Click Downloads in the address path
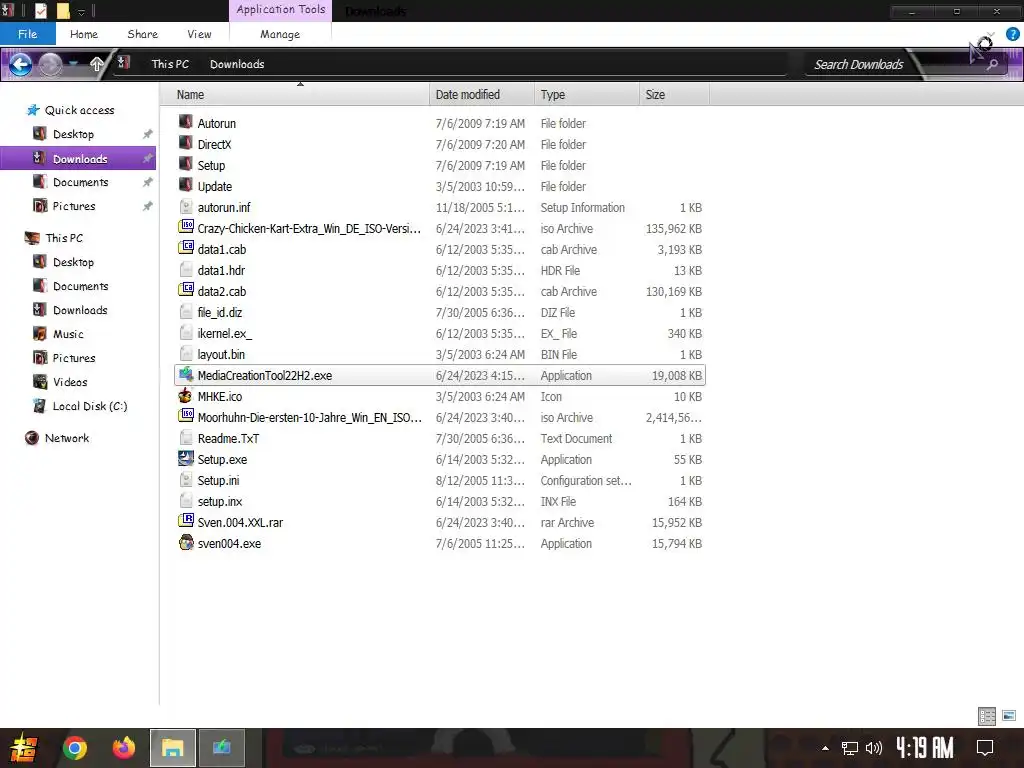1024x768 pixels. point(237,64)
